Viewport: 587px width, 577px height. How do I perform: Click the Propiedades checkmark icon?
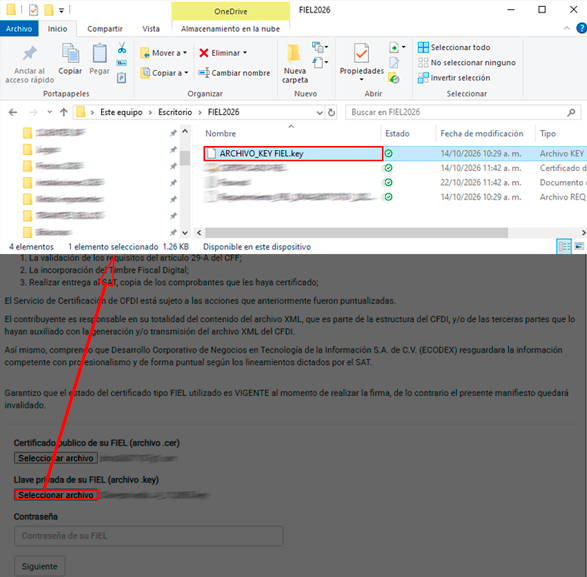(x=362, y=53)
